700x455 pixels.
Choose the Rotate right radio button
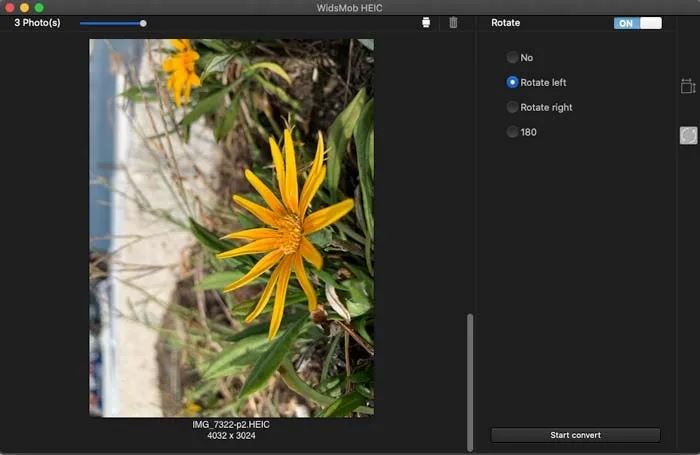click(x=512, y=107)
